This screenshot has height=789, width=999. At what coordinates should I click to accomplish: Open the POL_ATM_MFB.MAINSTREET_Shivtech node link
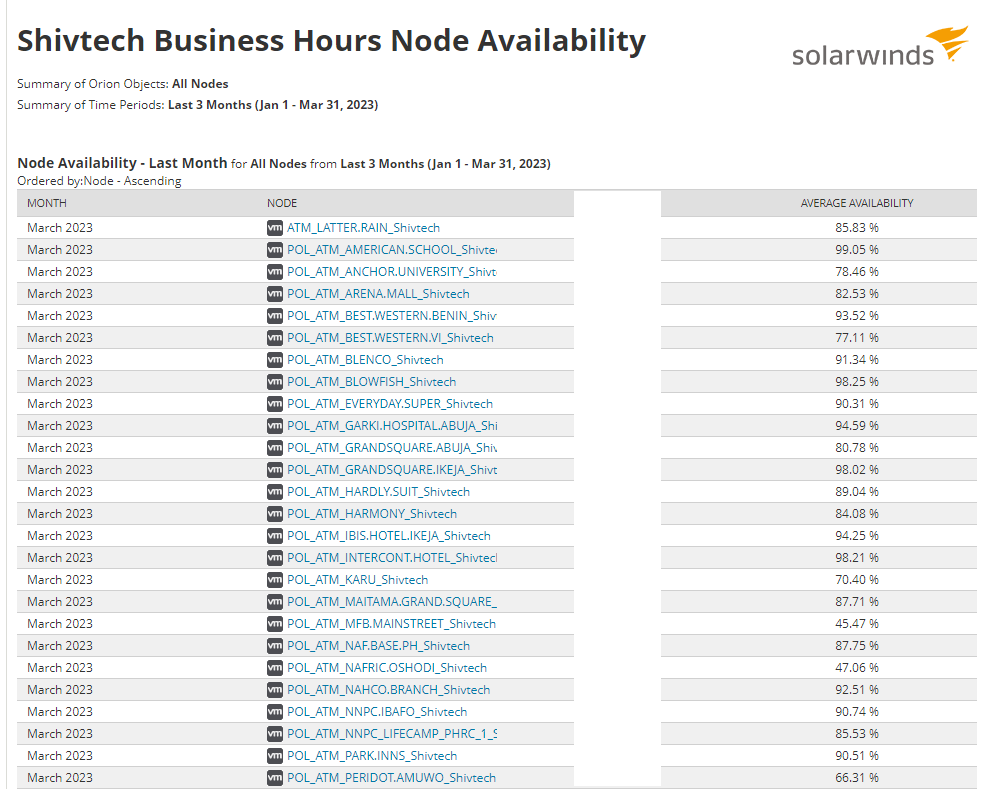pyautogui.click(x=391, y=623)
